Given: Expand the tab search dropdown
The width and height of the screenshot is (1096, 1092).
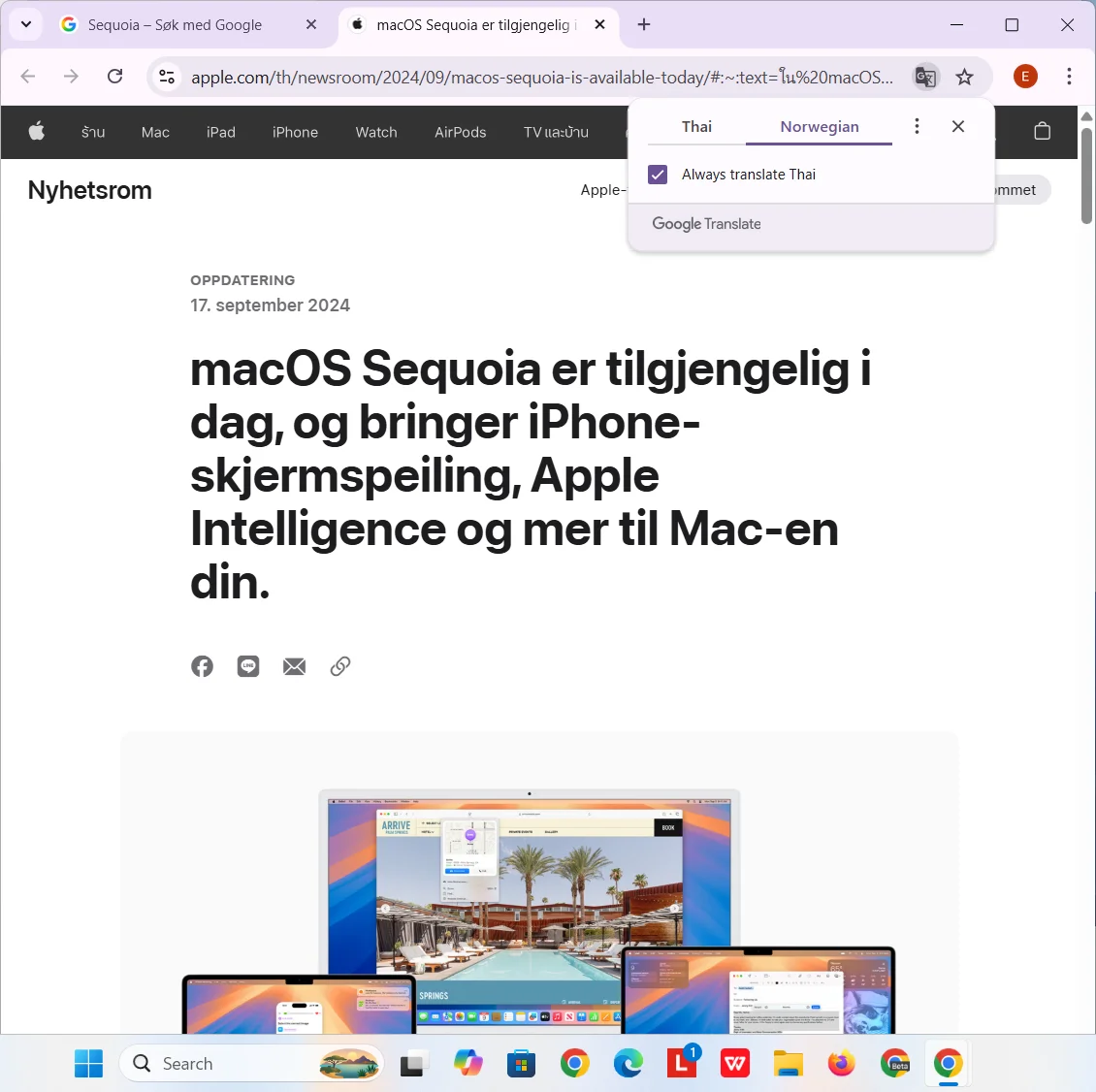Looking at the screenshot, I should pyautogui.click(x=25, y=24).
